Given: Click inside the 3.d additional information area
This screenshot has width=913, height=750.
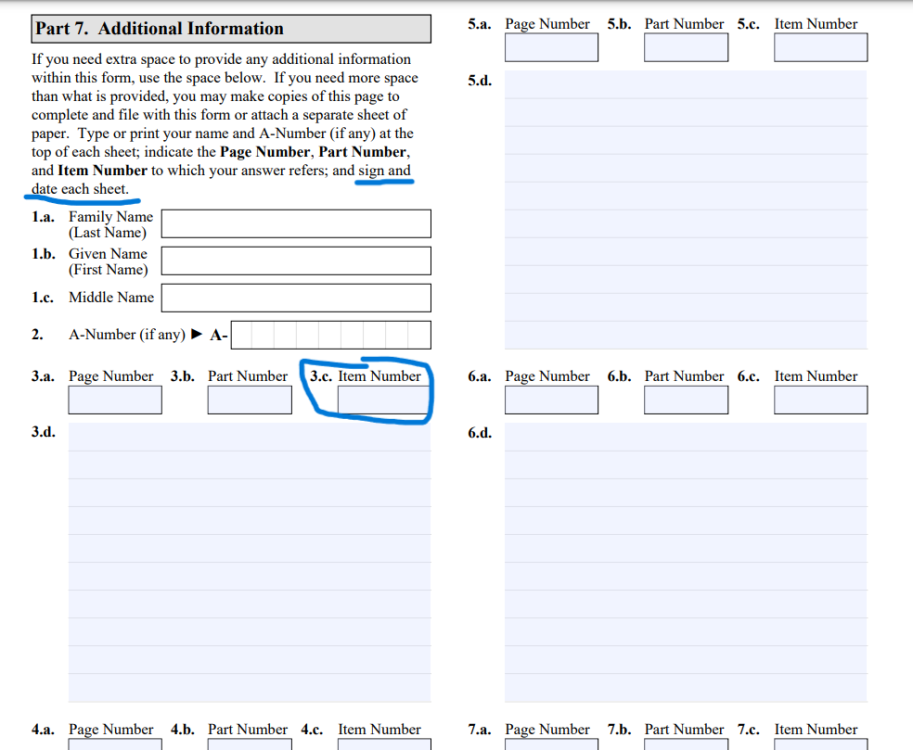Looking at the screenshot, I should tap(249, 562).
